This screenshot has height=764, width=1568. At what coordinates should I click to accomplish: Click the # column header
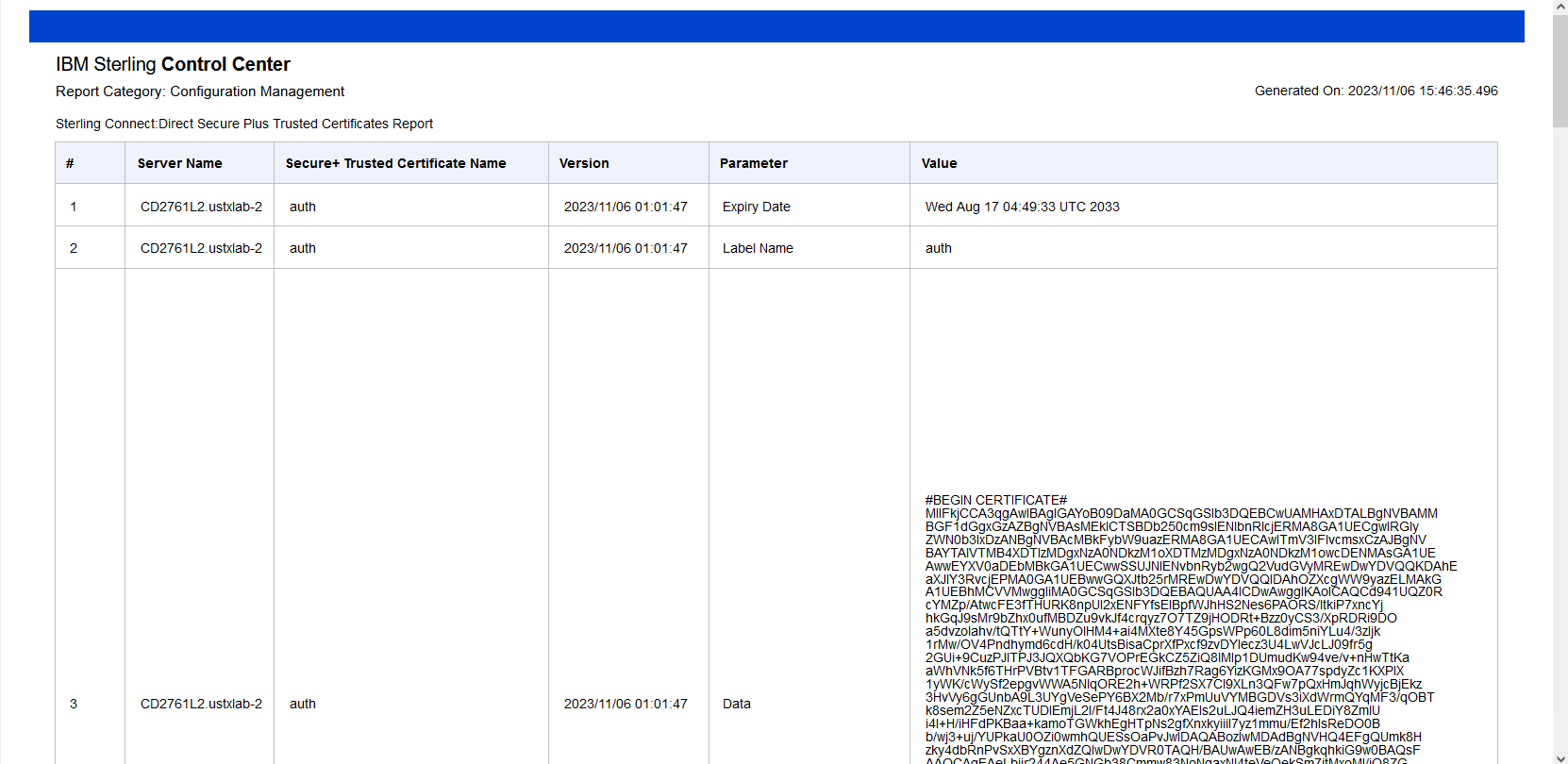tap(70, 163)
